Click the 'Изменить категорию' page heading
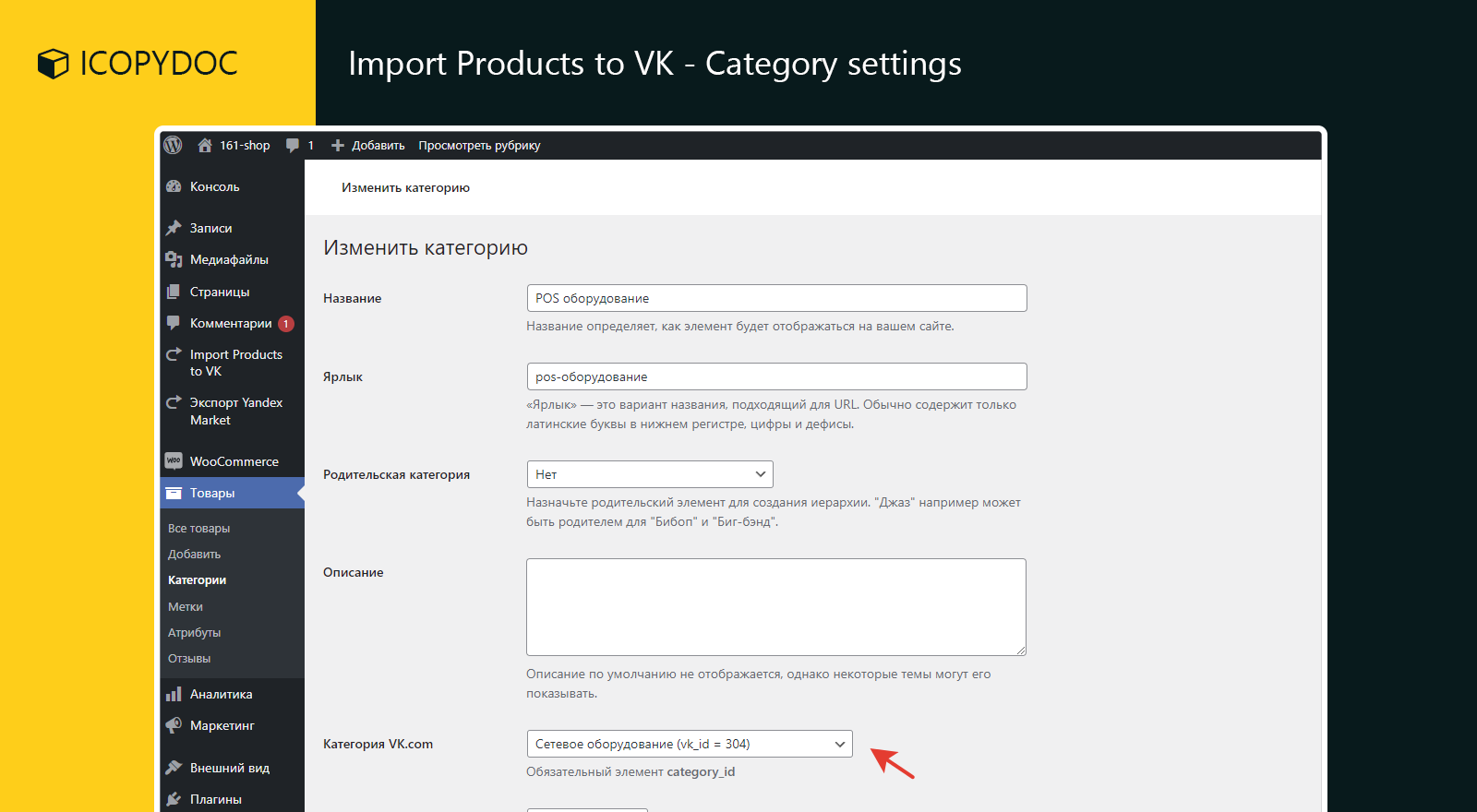The width and height of the screenshot is (1477, 812). [426, 247]
